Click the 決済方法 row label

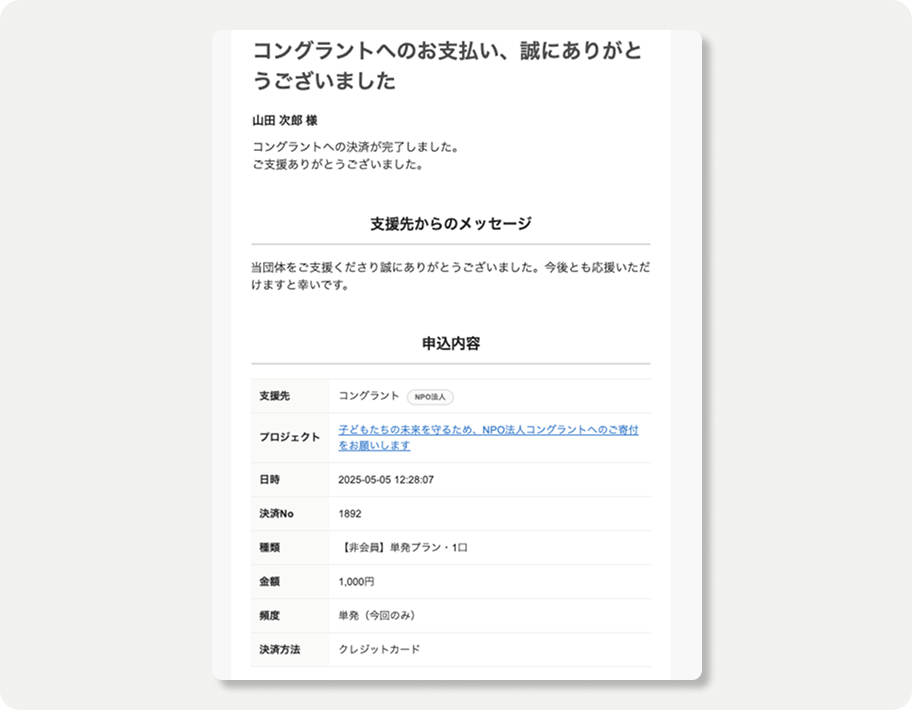(x=279, y=649)
